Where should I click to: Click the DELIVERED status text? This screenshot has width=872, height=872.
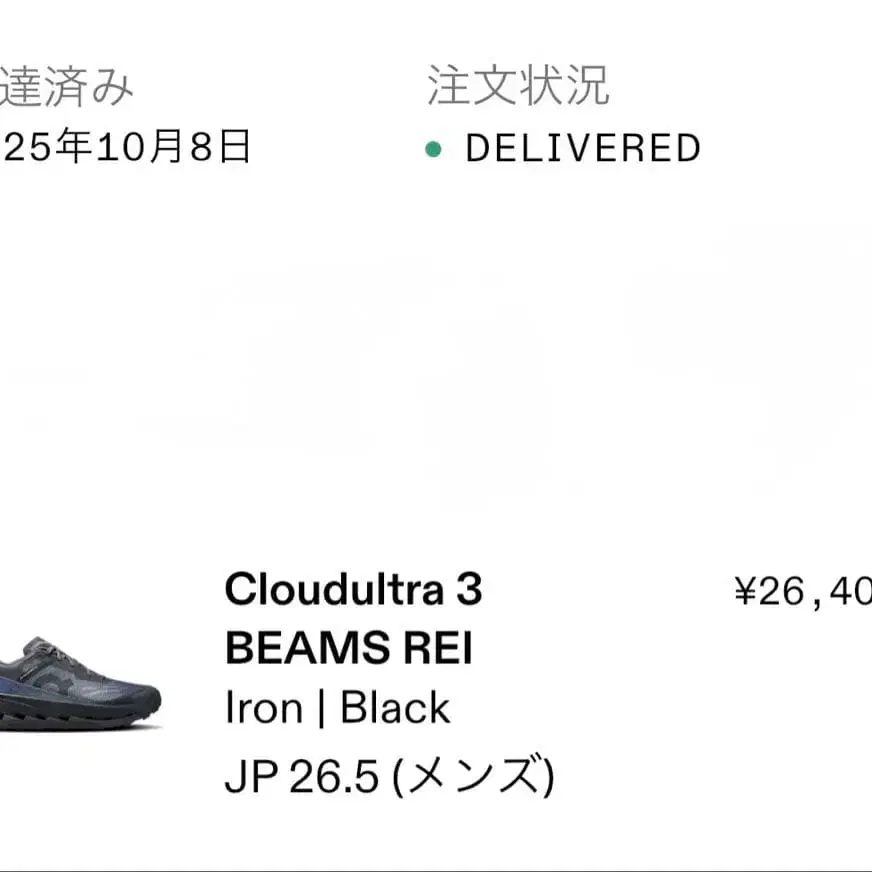coord(583,149)
